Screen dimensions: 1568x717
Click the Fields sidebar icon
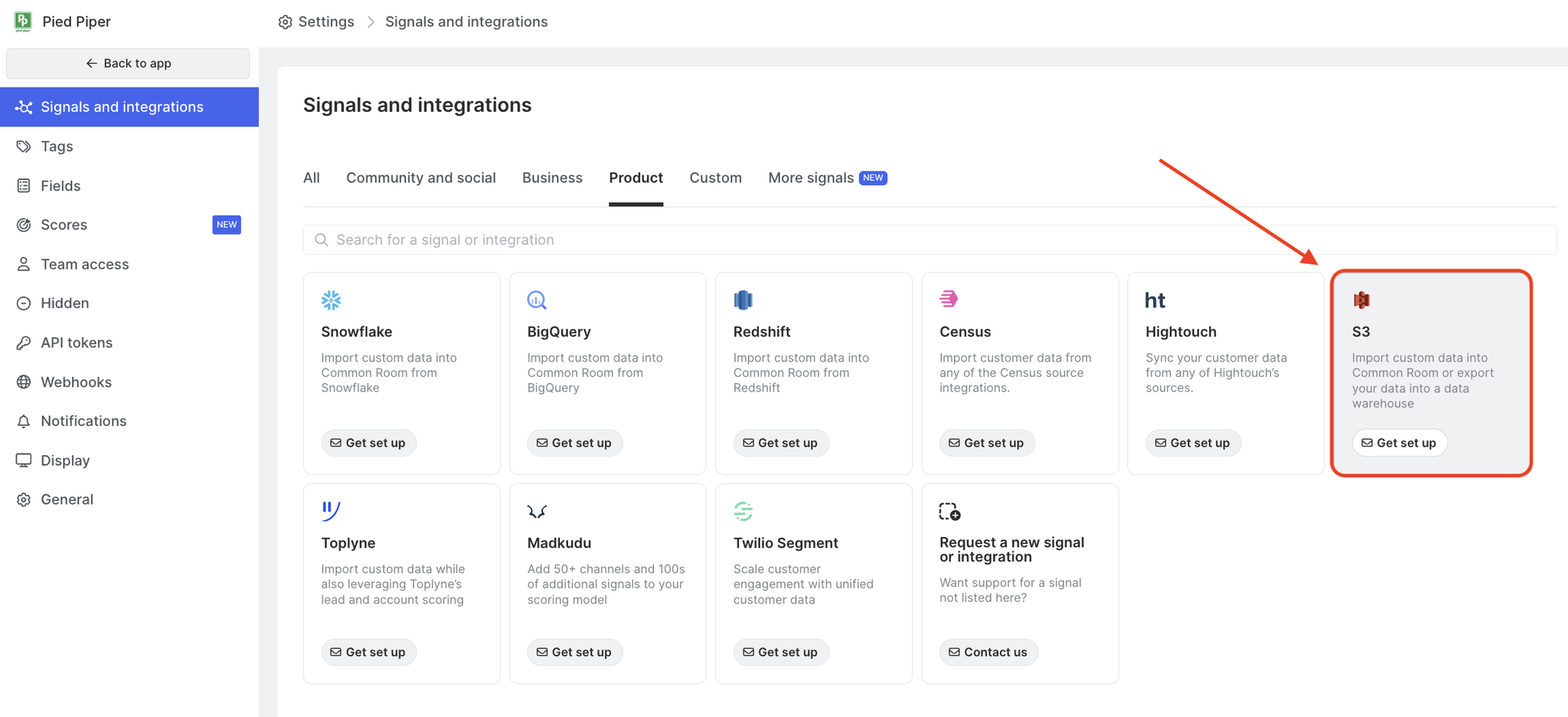(x=24, y=185)
